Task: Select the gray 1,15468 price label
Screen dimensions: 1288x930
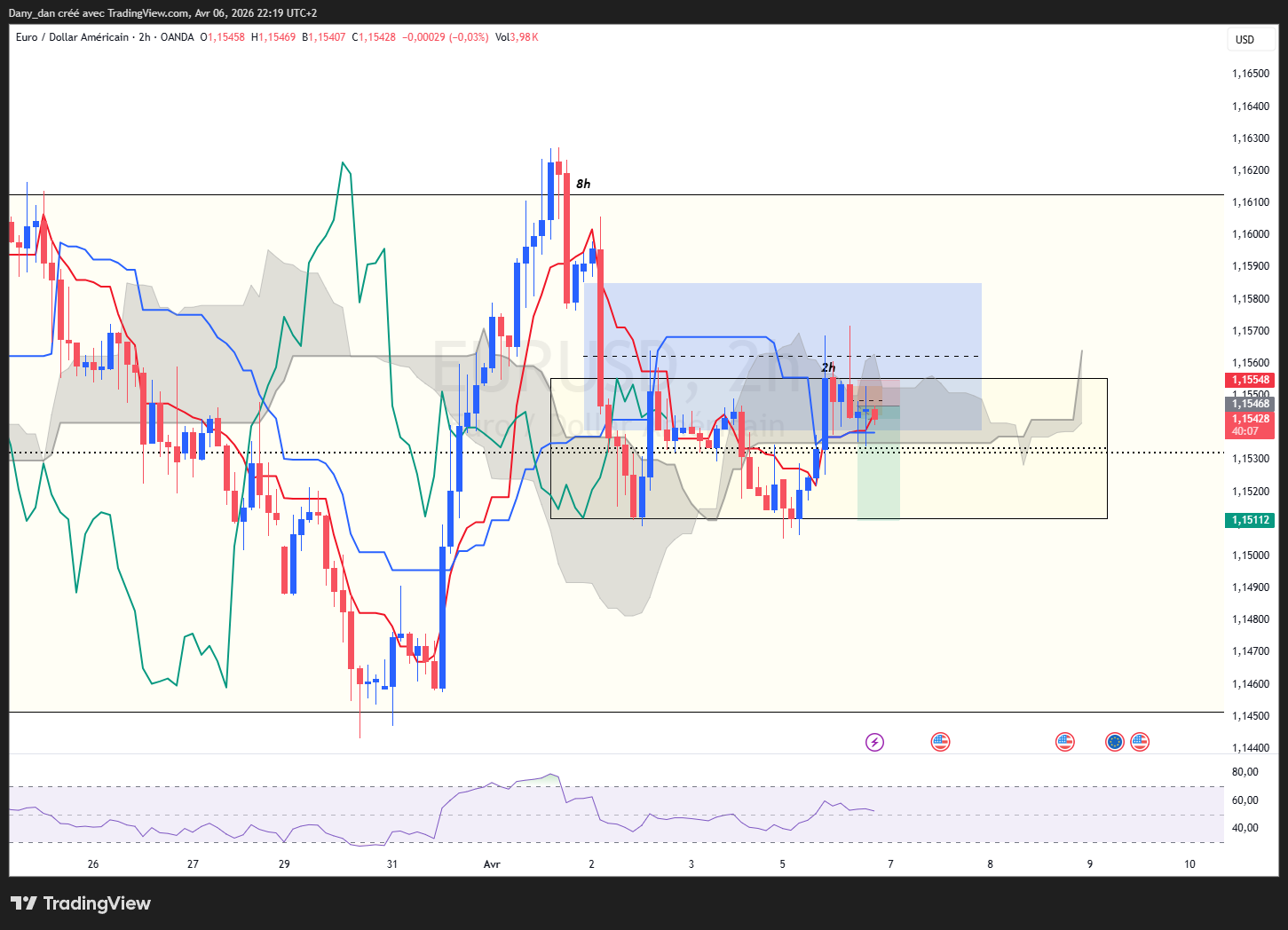Action: coord(1251,404)
